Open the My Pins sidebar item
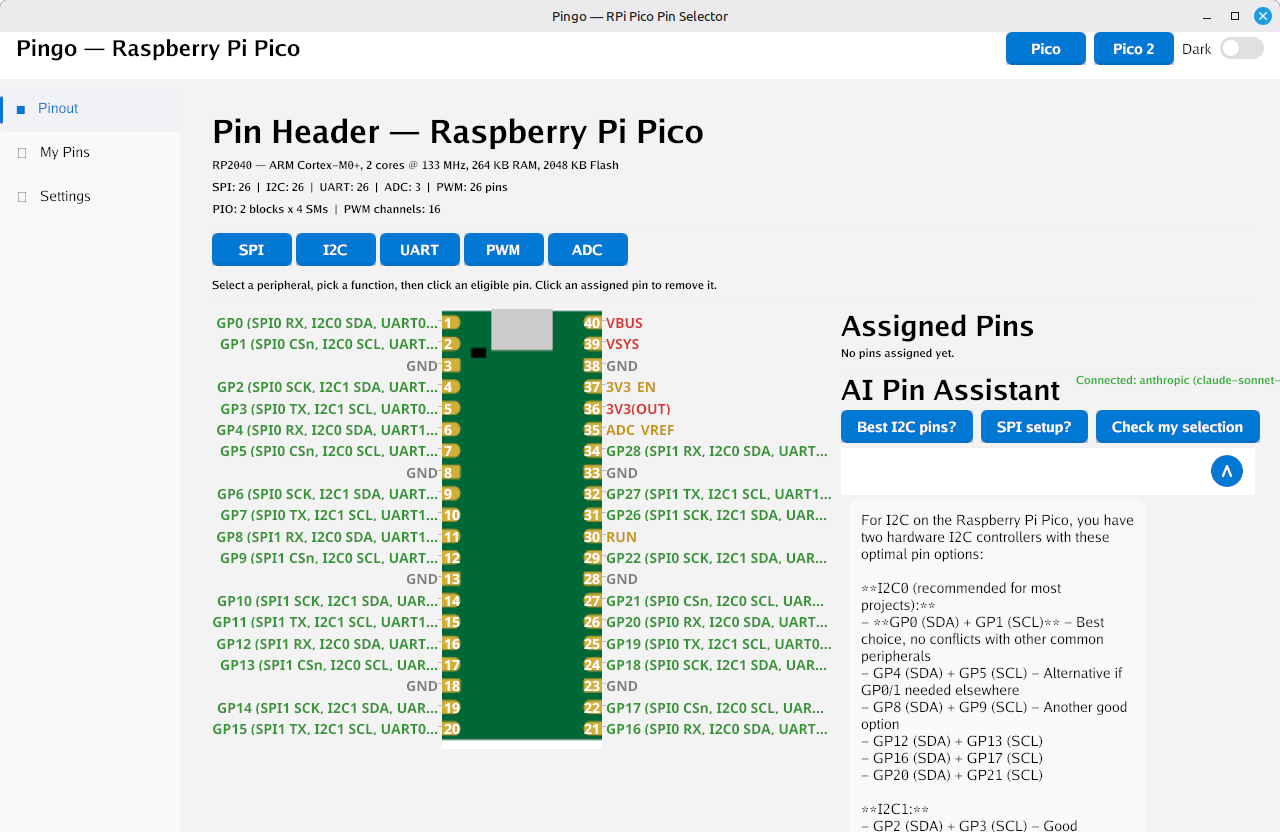1280x832 pixels. coord(90,152)
